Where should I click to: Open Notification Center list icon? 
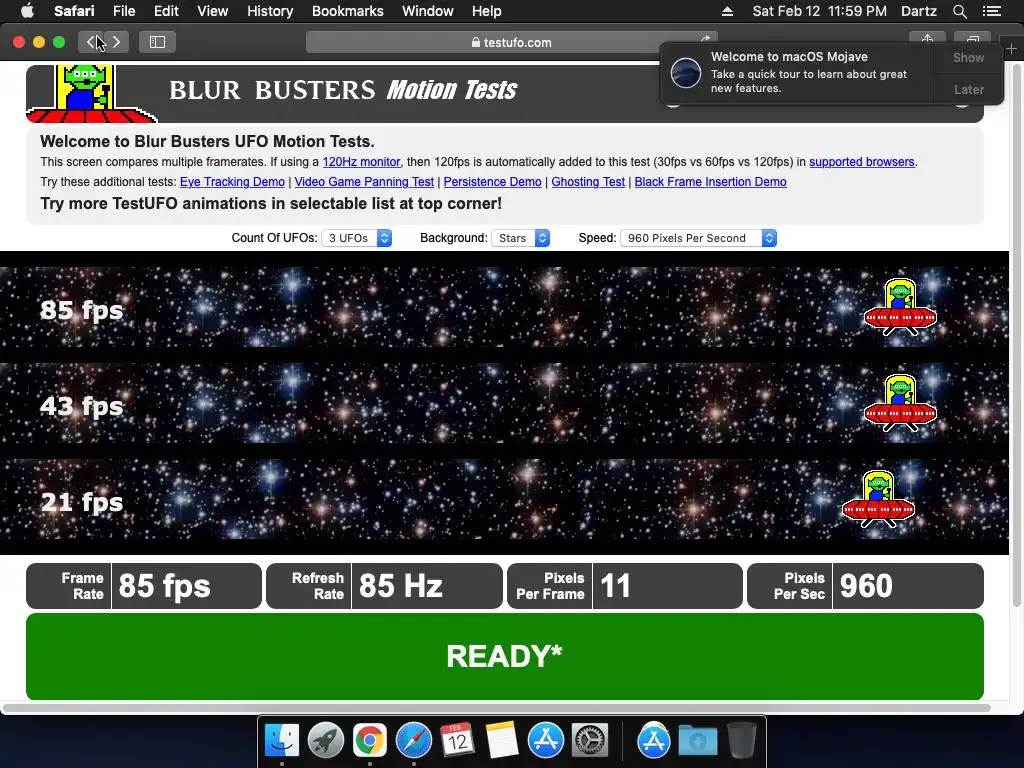[992, 11]
